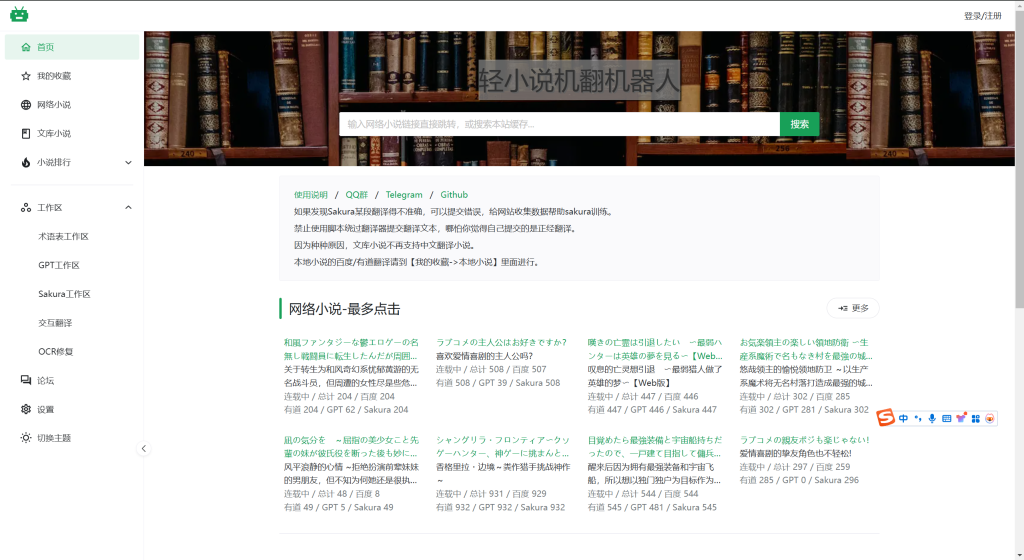Click the sun icon for 切换主题

25,438
